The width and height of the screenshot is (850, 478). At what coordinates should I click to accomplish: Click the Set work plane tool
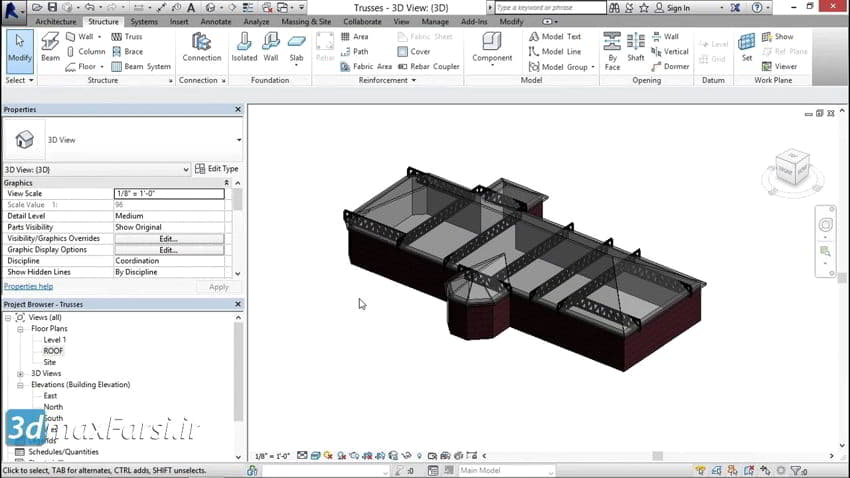point(746,48)
